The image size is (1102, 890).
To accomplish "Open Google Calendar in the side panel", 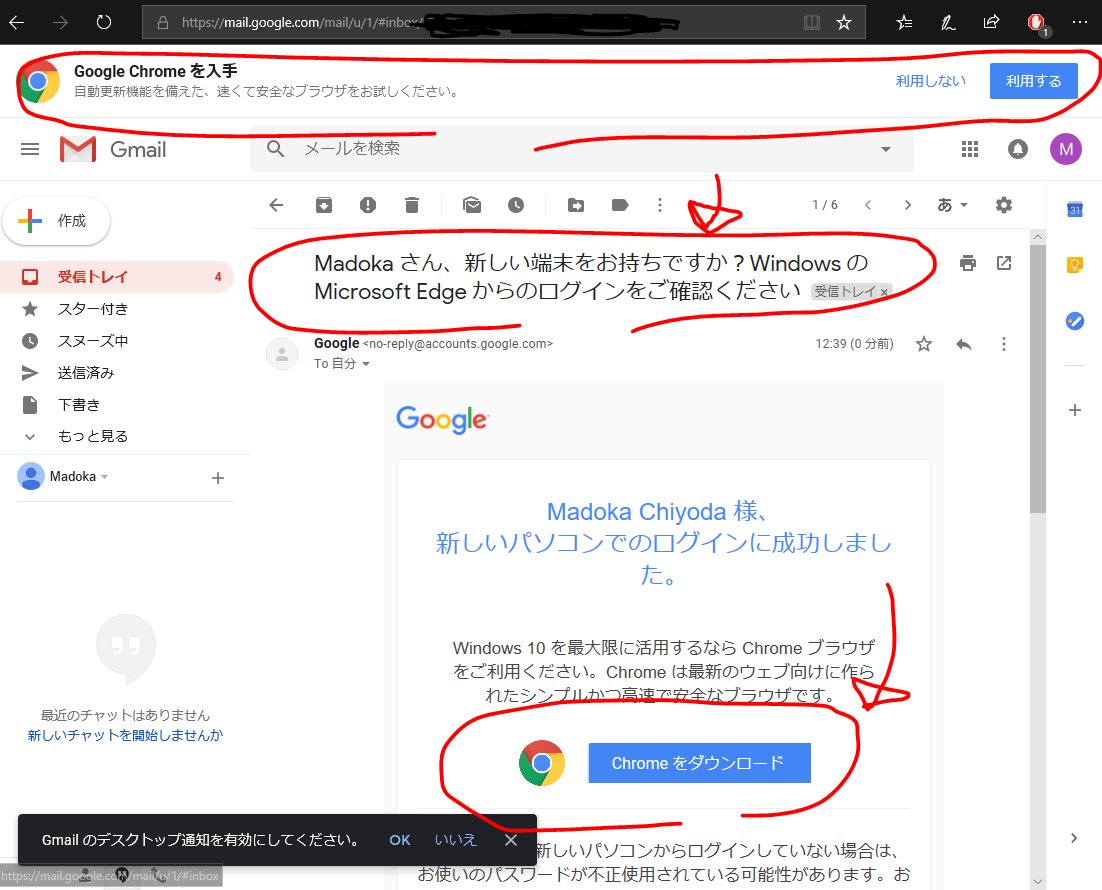I will tap(1075, 209).
